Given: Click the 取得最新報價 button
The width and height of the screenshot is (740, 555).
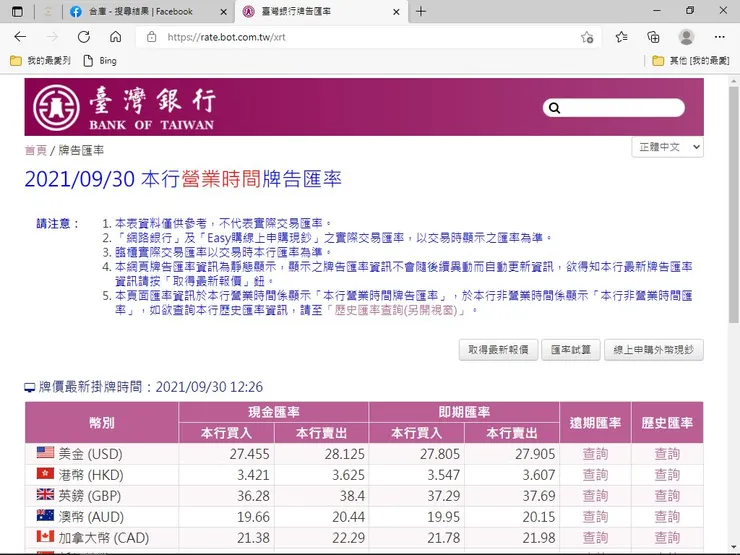Looking at the screenshot, I should coord(498,350).
